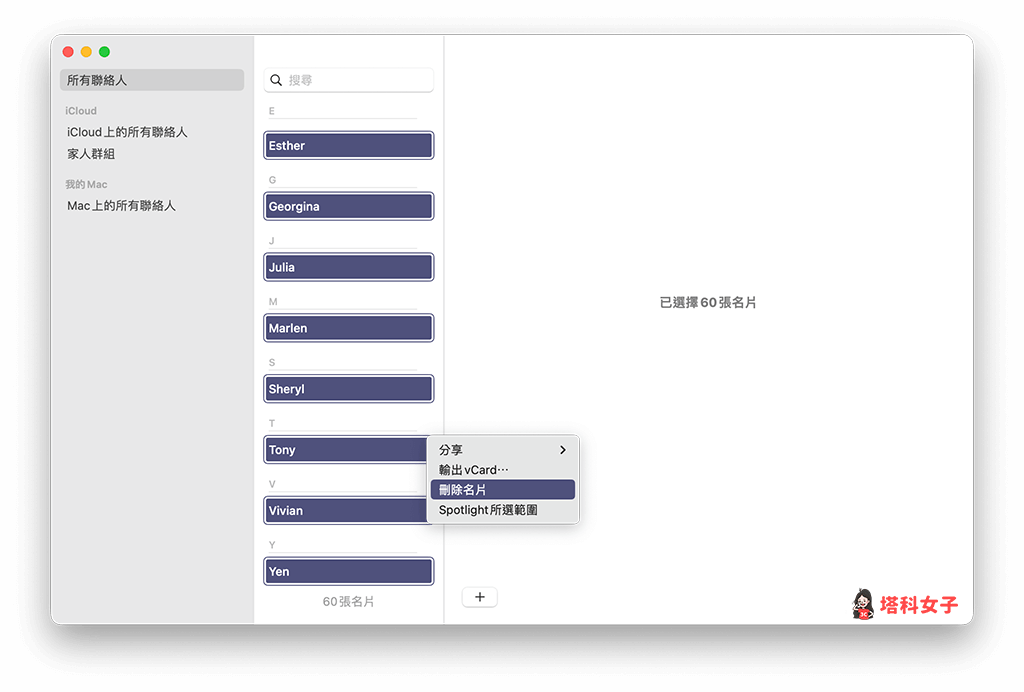Open the 家人群組 group
Screen dimensions: 1024x692
91,154
